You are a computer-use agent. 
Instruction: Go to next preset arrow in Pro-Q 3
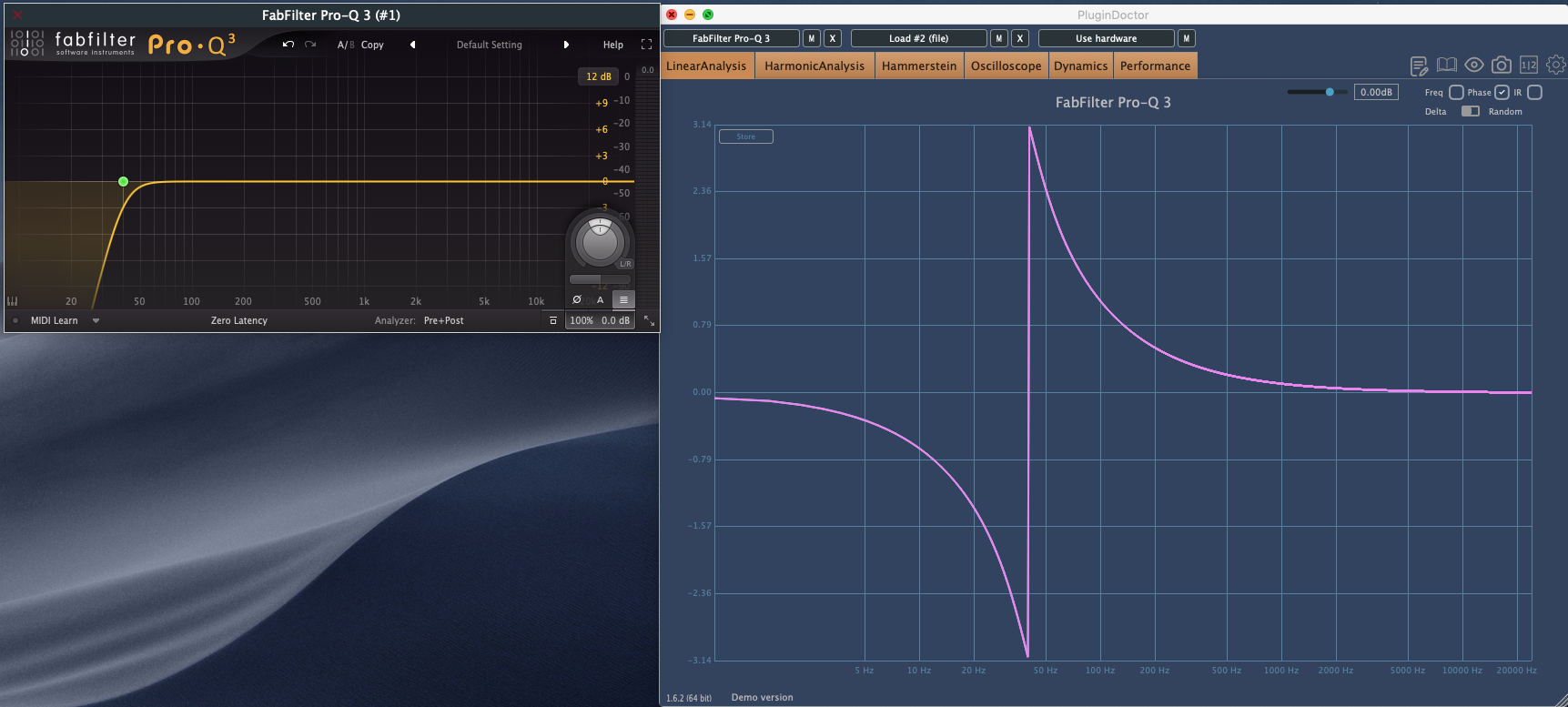(566, 45)
